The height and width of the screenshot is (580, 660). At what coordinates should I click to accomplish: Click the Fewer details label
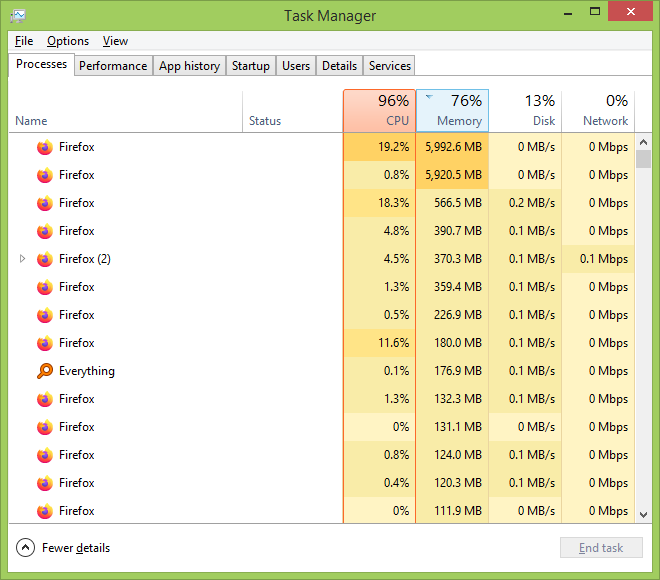[76, 548]
